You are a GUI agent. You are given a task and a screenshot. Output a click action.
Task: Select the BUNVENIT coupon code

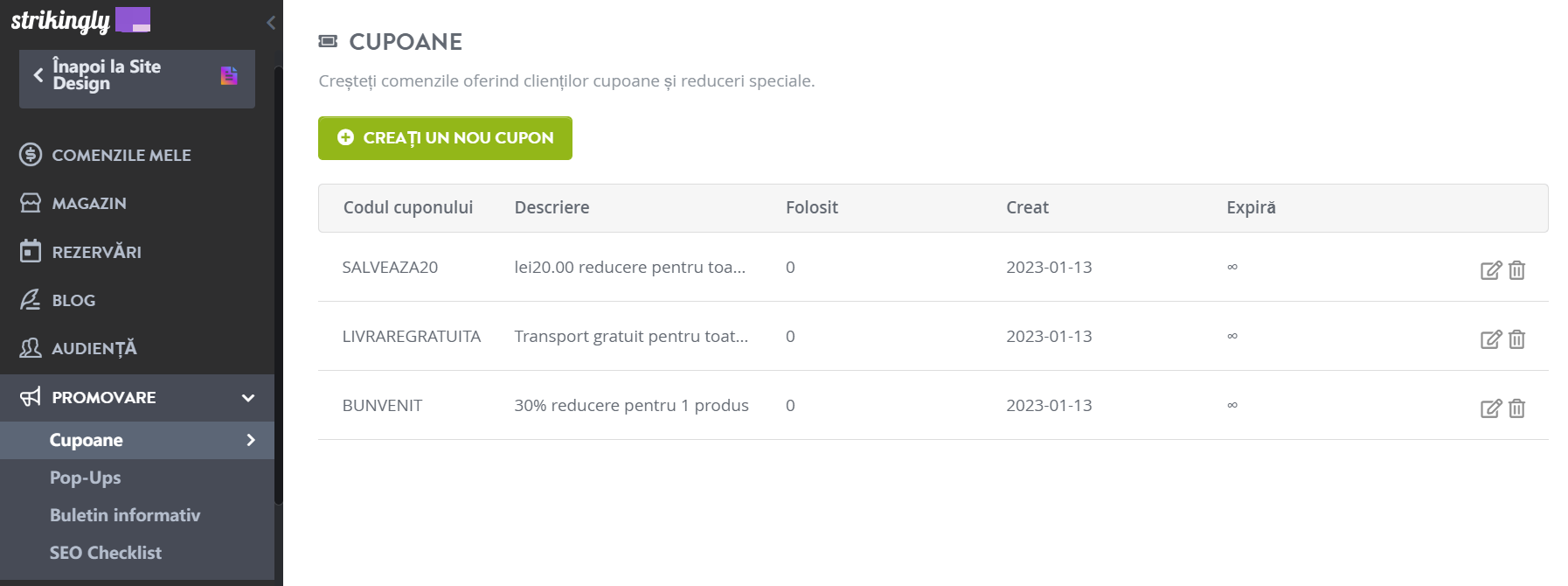tap(382, 405)
